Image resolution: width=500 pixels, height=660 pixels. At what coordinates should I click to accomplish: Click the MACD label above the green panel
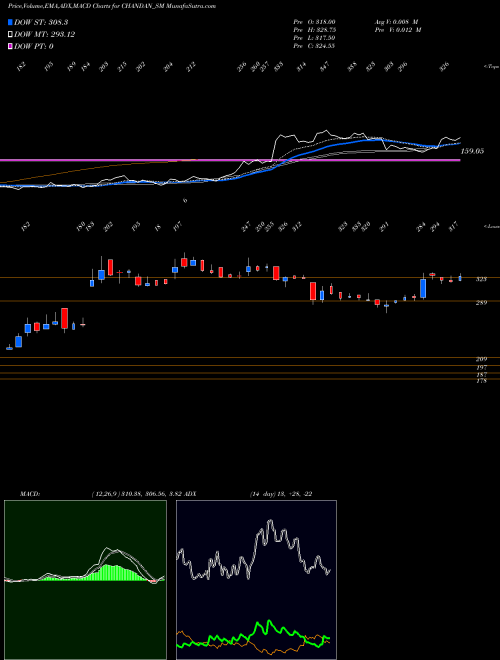pos(30,494)
